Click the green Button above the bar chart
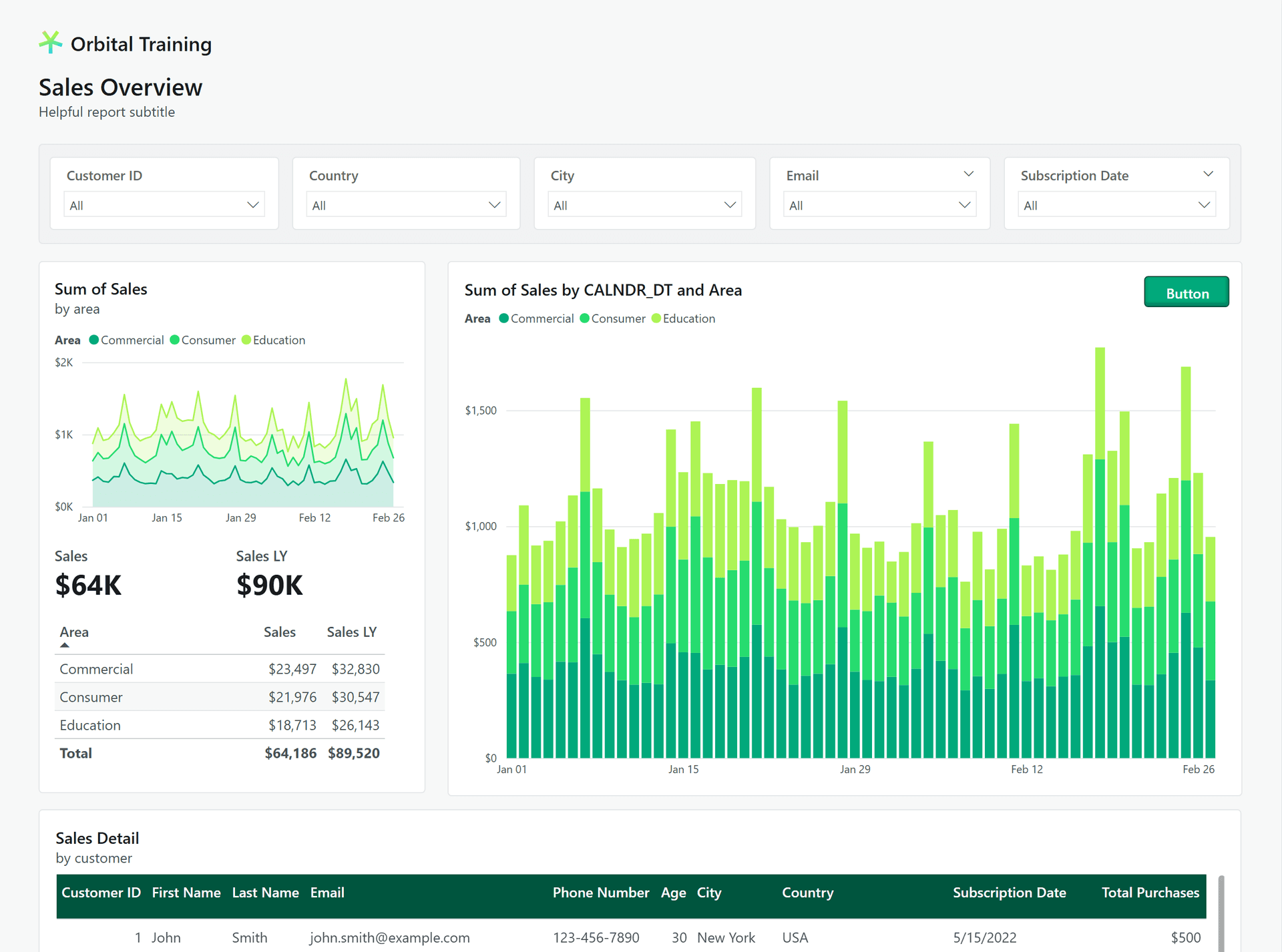Viewport: 1282px width, 952px height. [x=1187, y=292]
